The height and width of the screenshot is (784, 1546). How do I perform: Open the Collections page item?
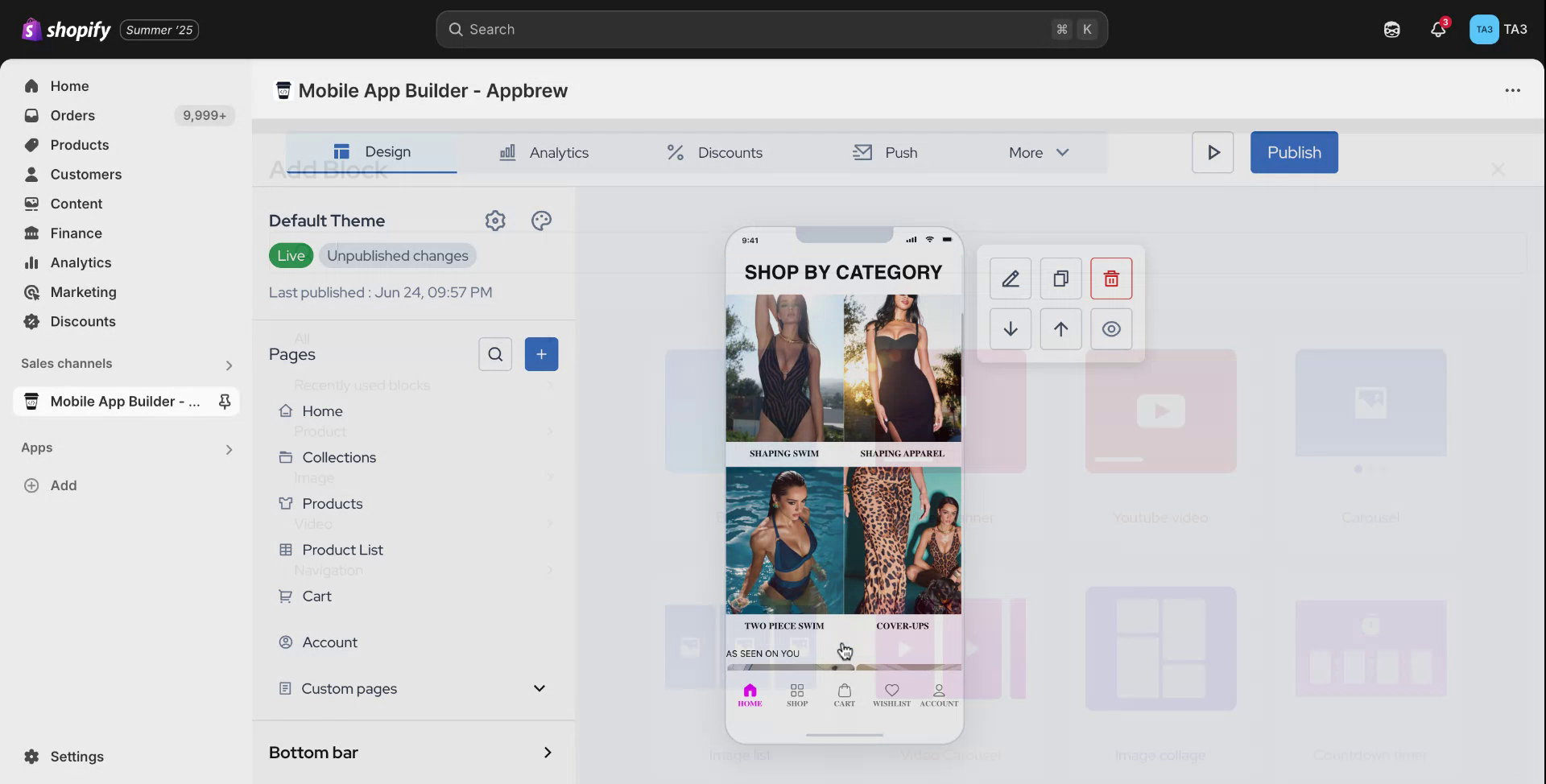(339, 457)
